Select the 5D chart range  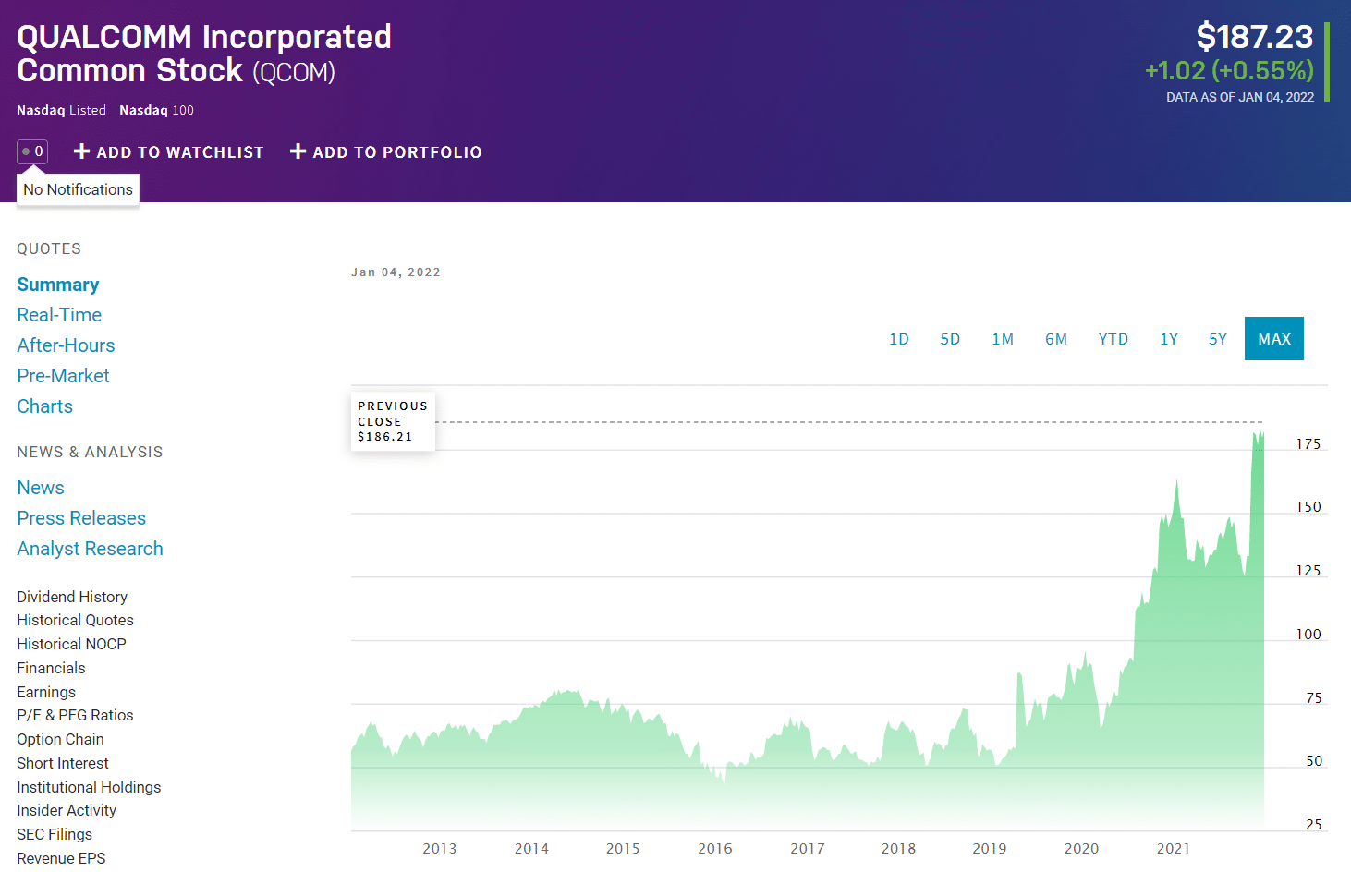950,339
